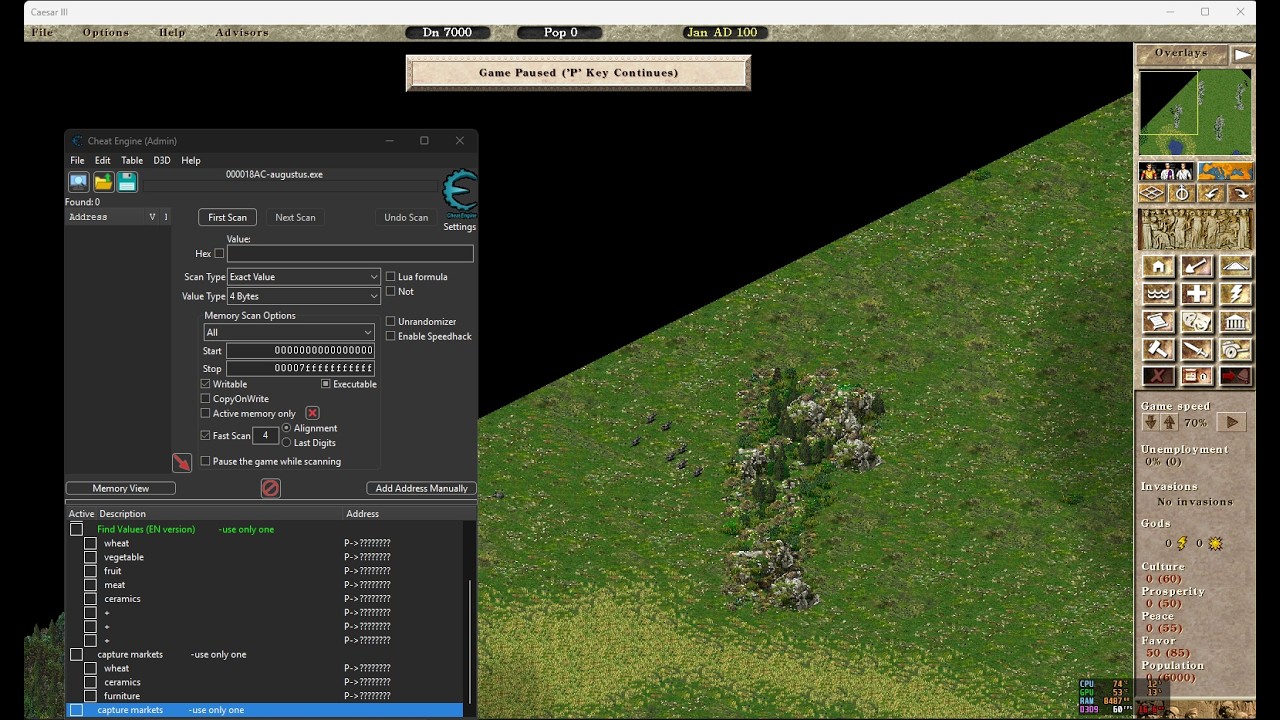
Task: Click the red no-entry clear list icon
Action: pos(270,488)
